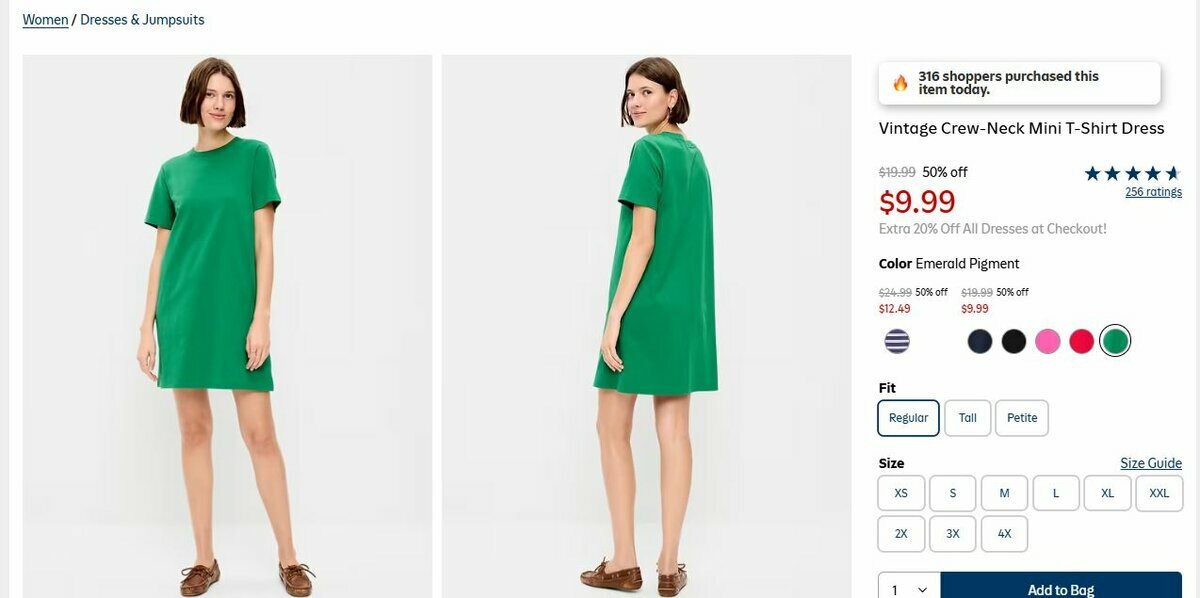Image resolution: width=1200 pixels, height=598 pixels.
Task: Pick size 3X
Action: (x=953, y=534)
